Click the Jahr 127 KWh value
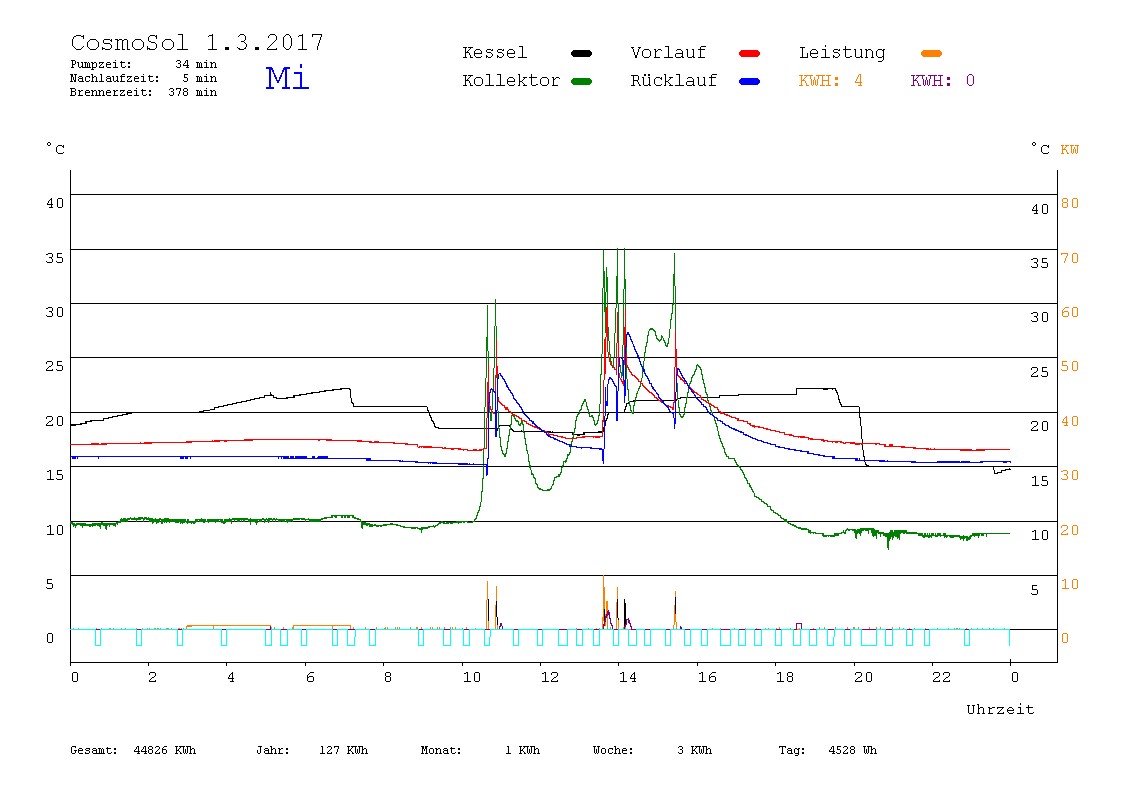Viewport: 1148px width, 812px height. coord(312,750)
